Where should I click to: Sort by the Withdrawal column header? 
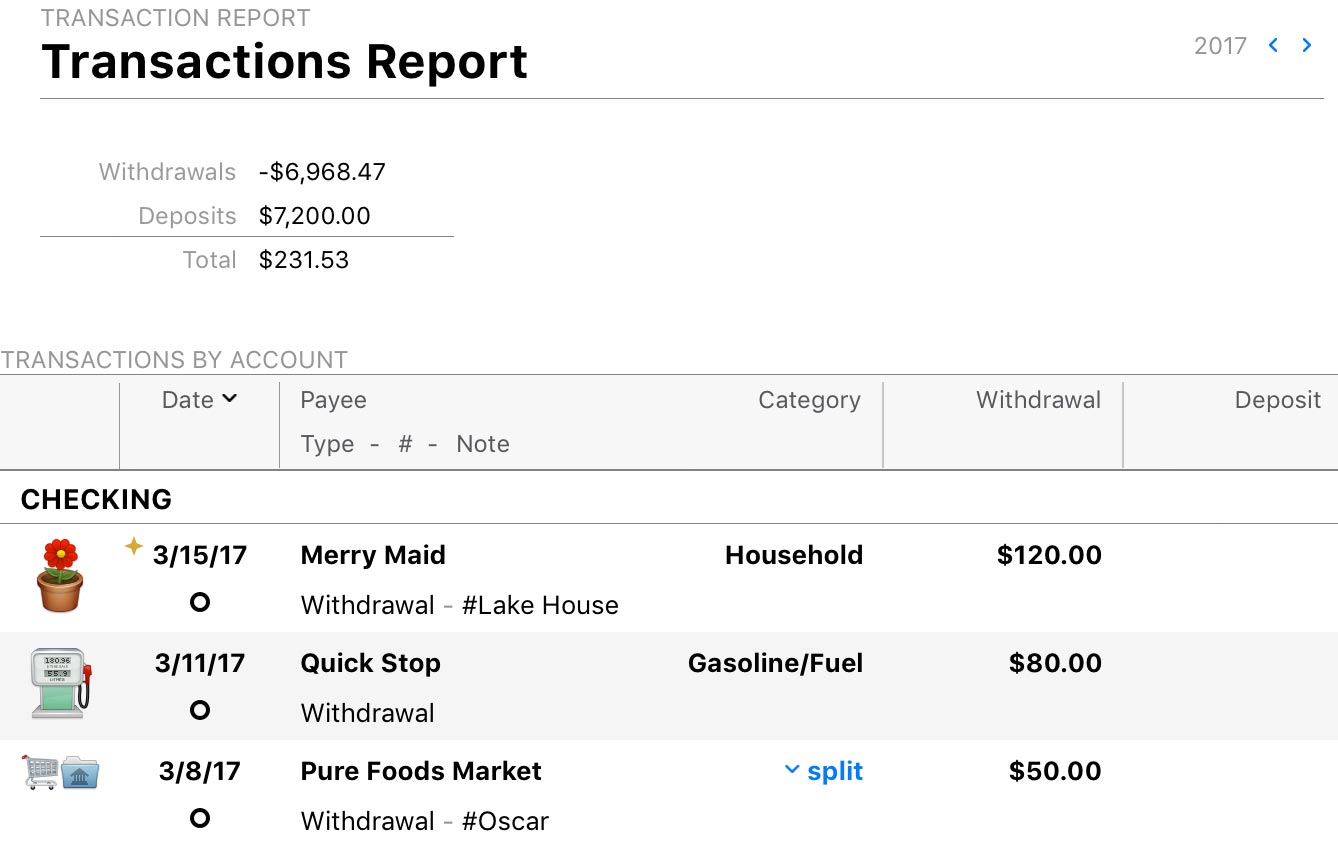pos(1038,400)
